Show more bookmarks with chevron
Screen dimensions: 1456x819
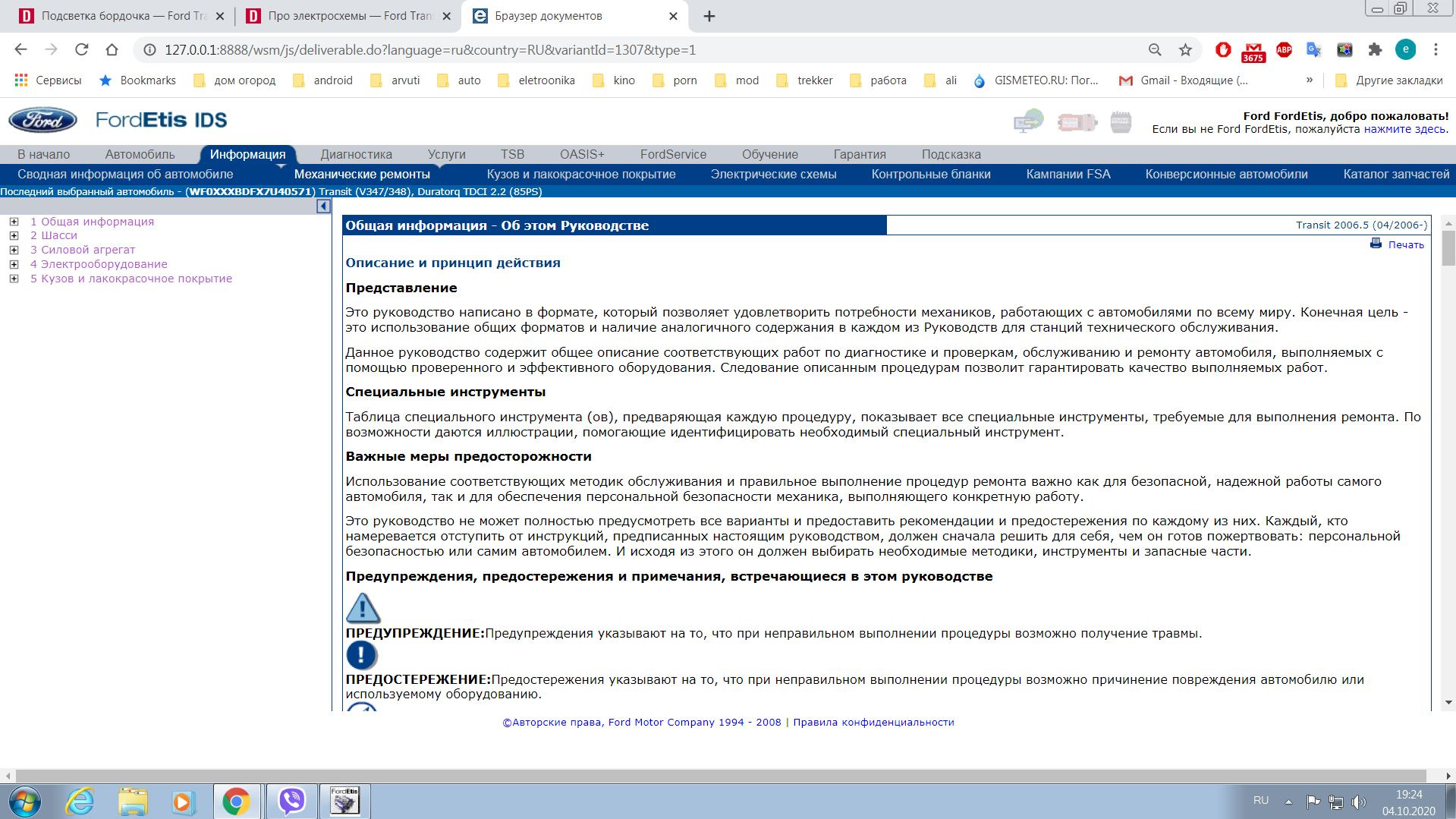pyautogui.click(x=1309, y=80)
